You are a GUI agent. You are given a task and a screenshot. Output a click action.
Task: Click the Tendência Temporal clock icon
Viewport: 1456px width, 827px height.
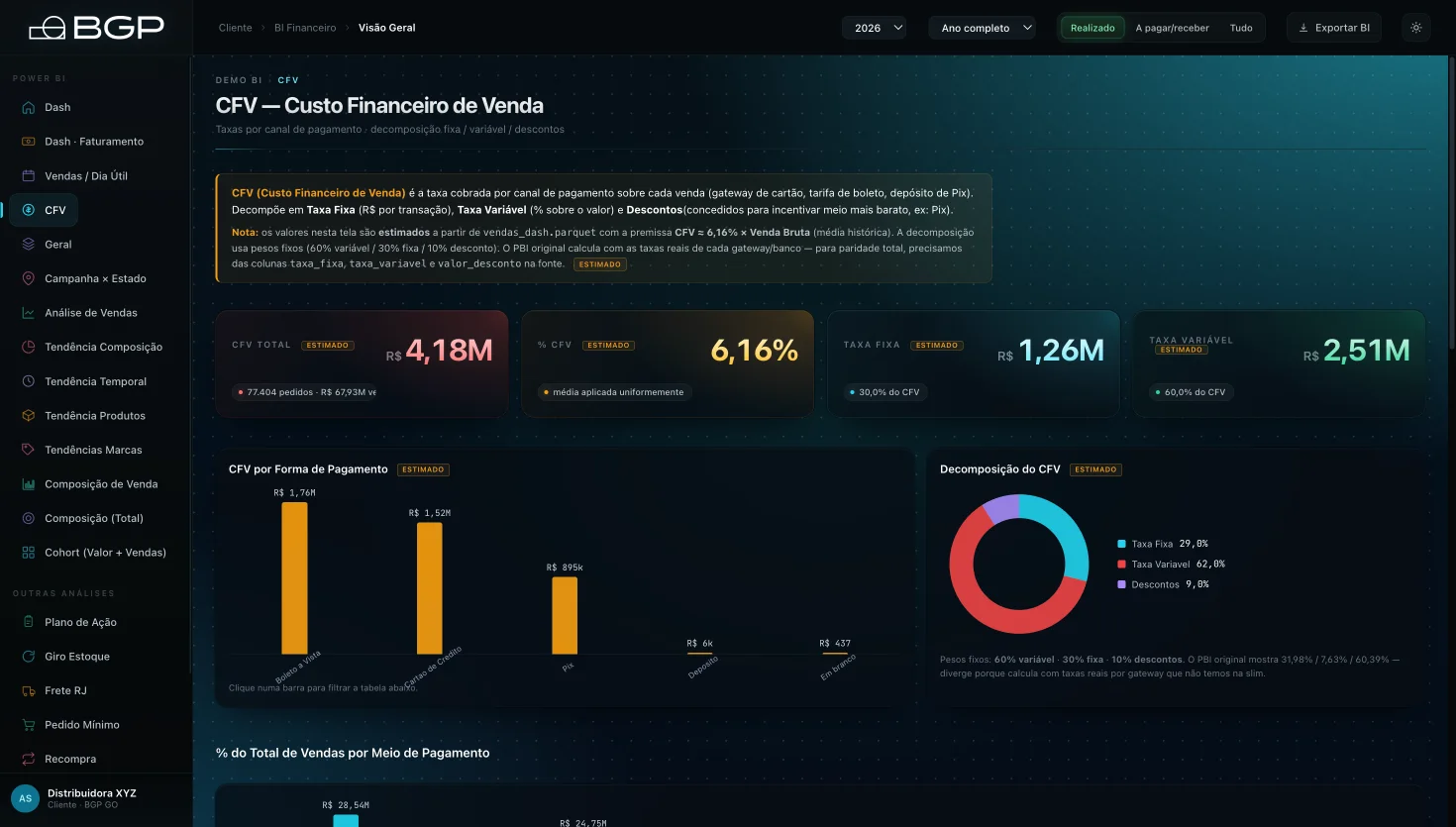[x=28, y=381]
